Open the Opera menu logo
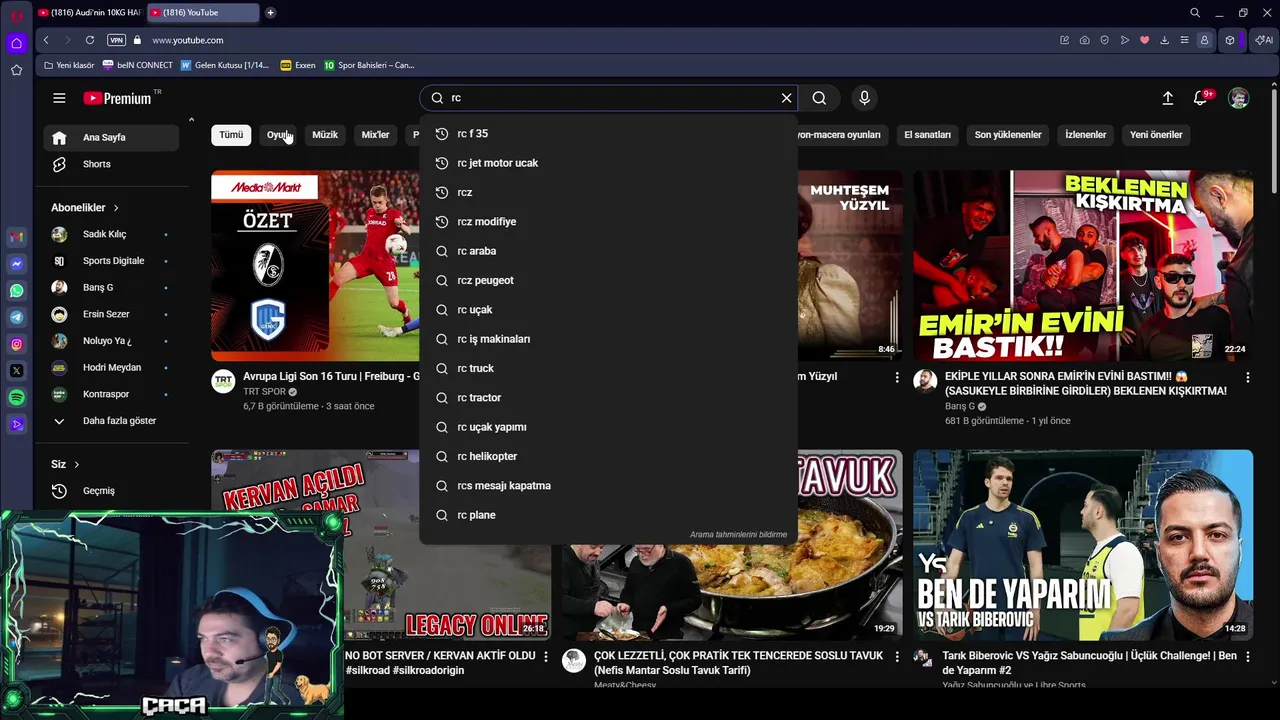 16,14
